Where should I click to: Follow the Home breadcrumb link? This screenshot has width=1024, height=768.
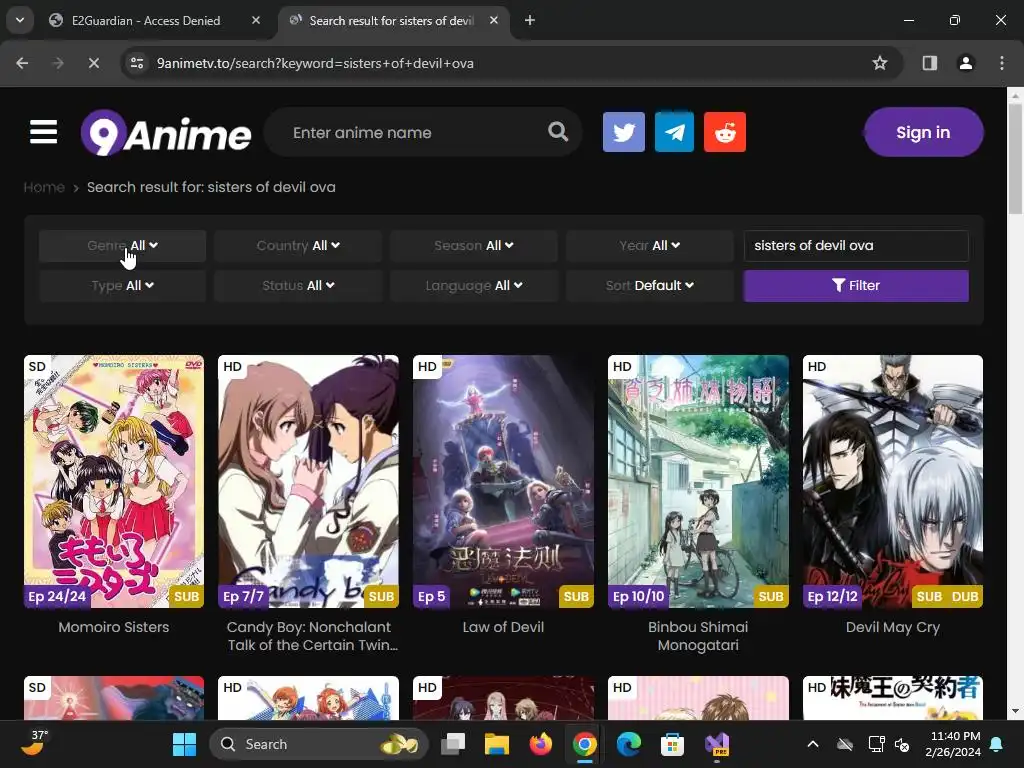tap(44, 187)
